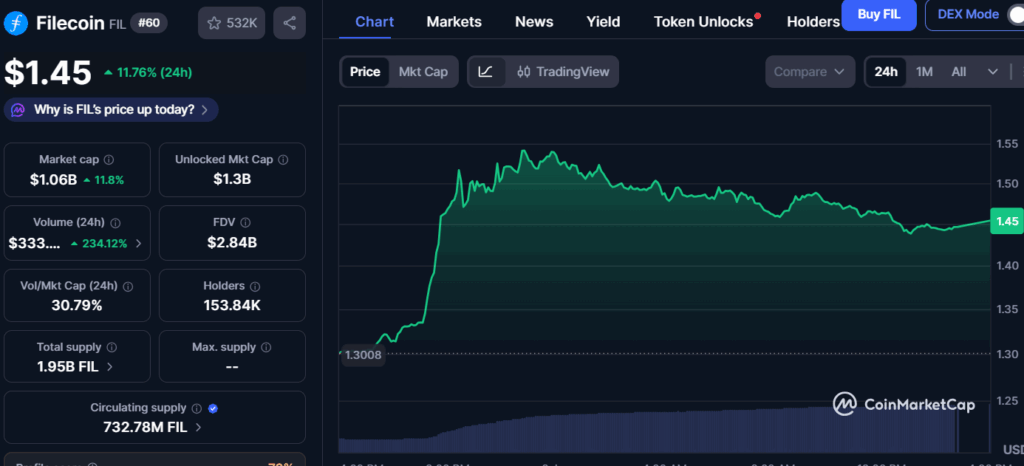This screenshot has height=466, width=1024.
Task: Open the Compare dropdown
Action: [x=810, y=72]
